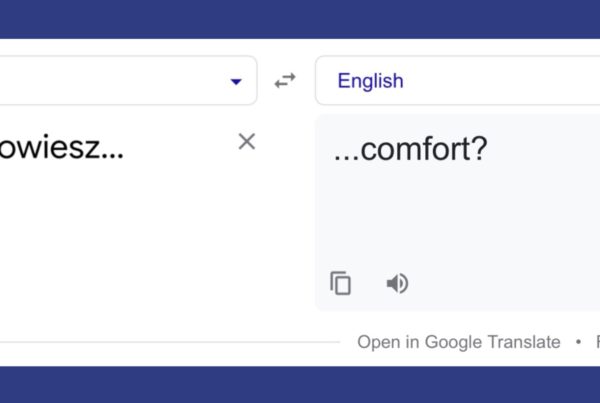Screen dimensions: 600x403
Task: Expand the source language dropdown arrow
Action: pos(236,82)
